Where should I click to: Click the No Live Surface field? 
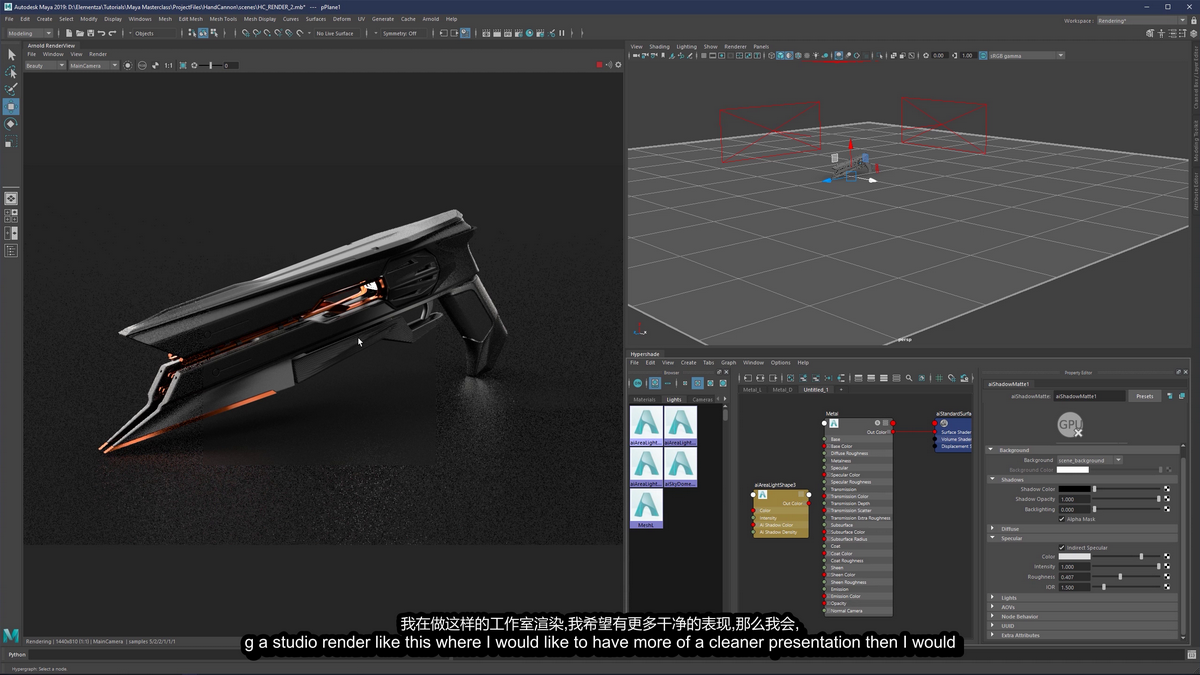[339, 33]
